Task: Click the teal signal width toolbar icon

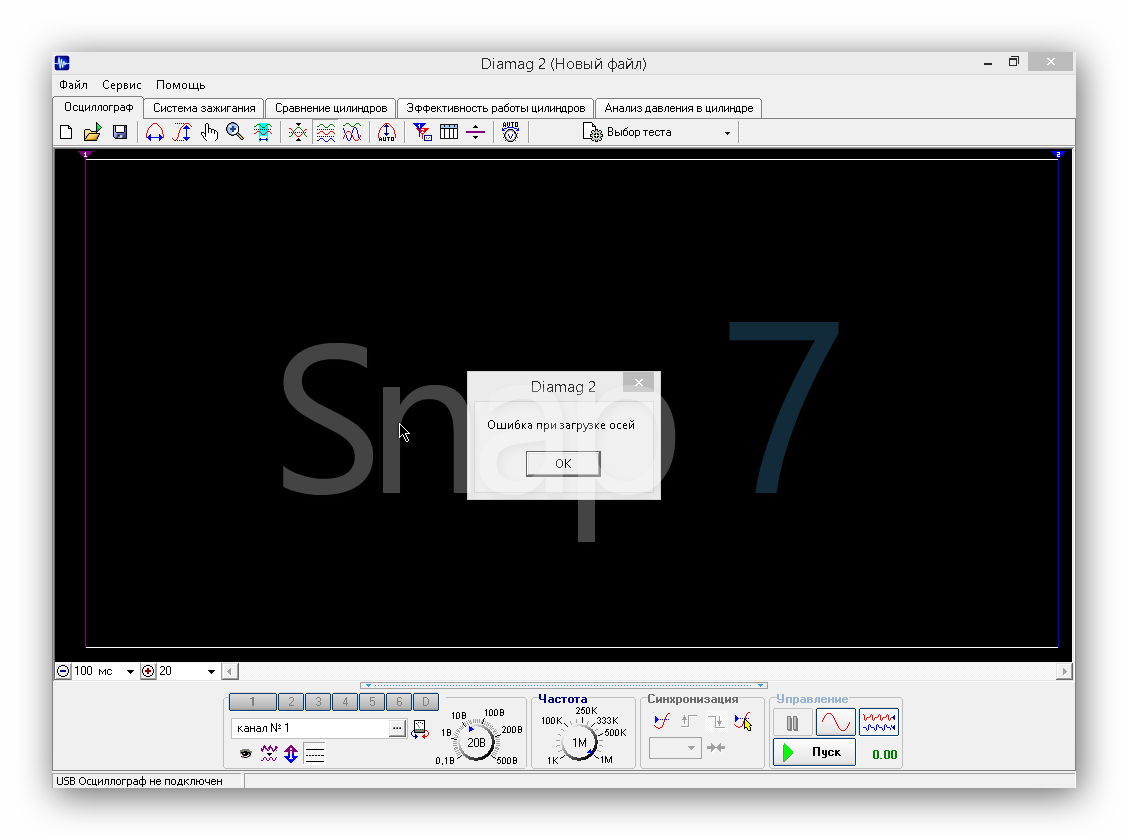Action: pyautogui.click(x=263, y=132)
